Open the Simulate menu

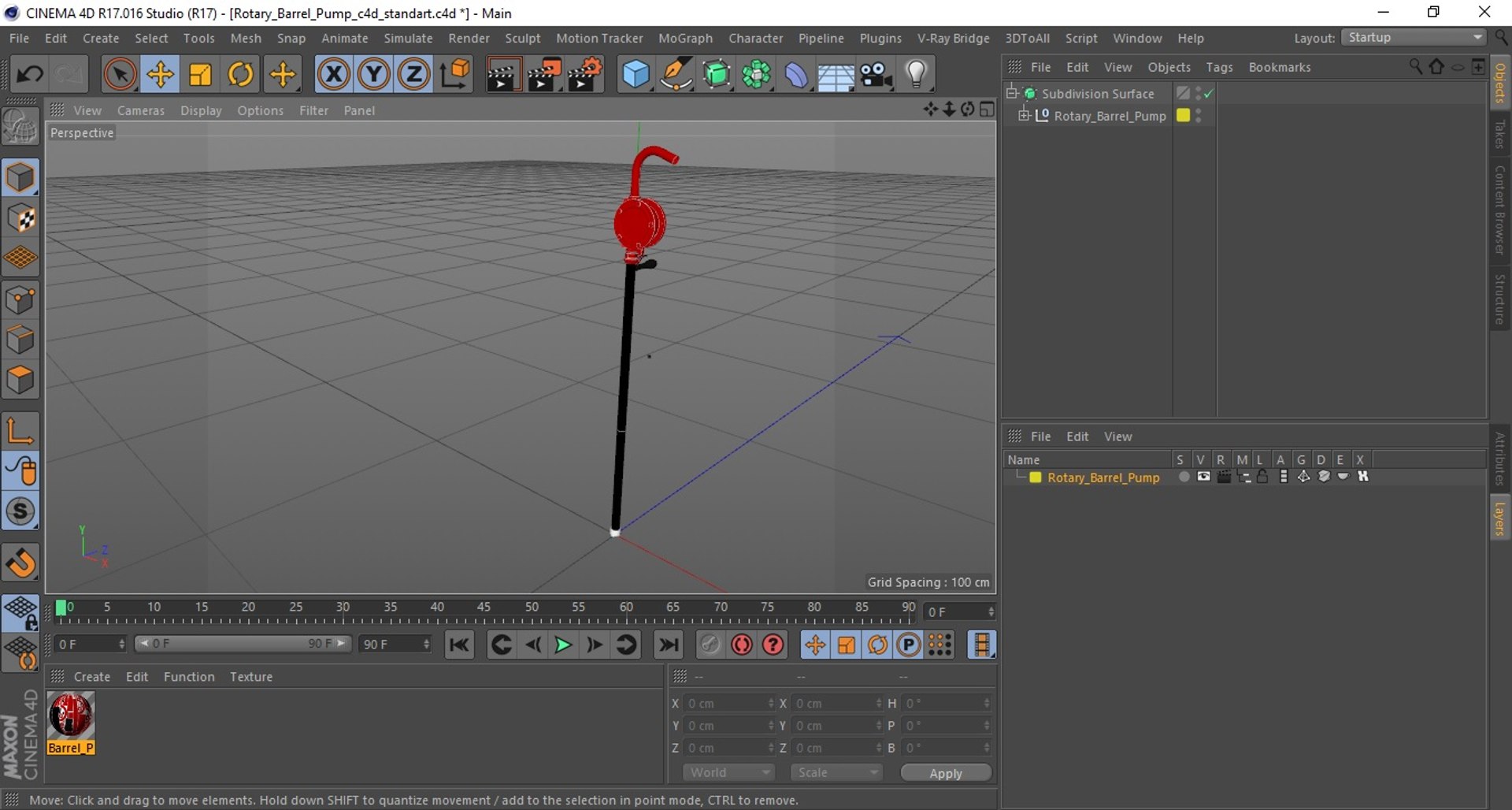(x=408, y=38)
